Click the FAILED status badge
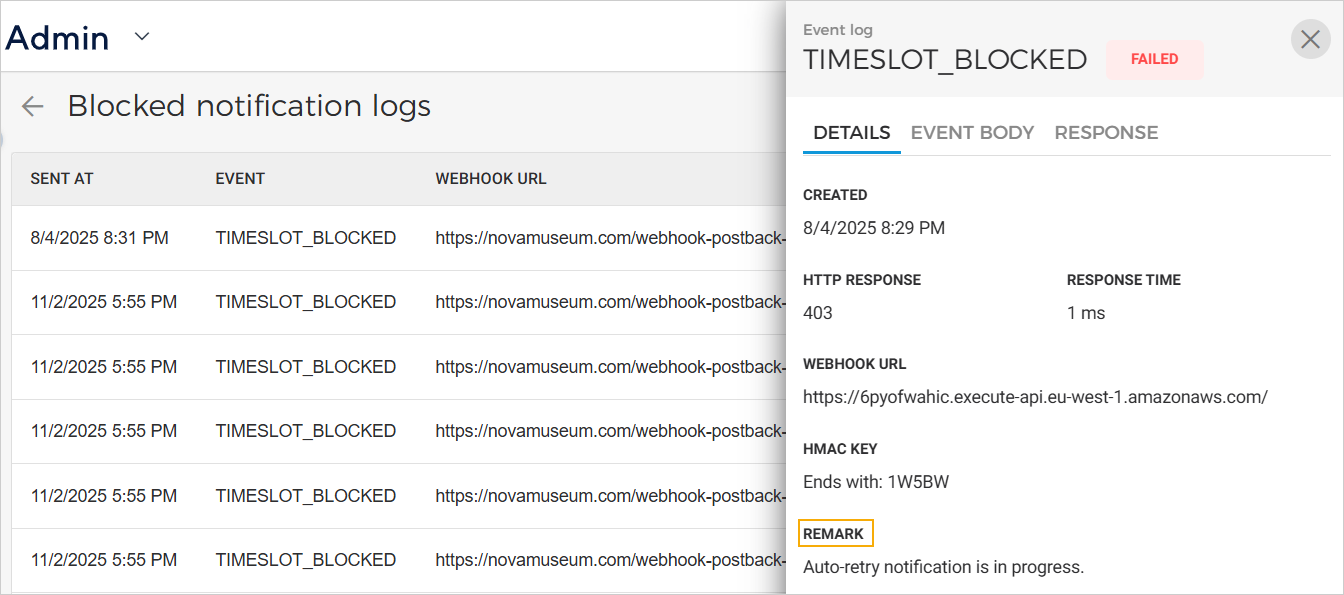The height and width of the screenshot is (595, 1344). [x=1154, y=59]
